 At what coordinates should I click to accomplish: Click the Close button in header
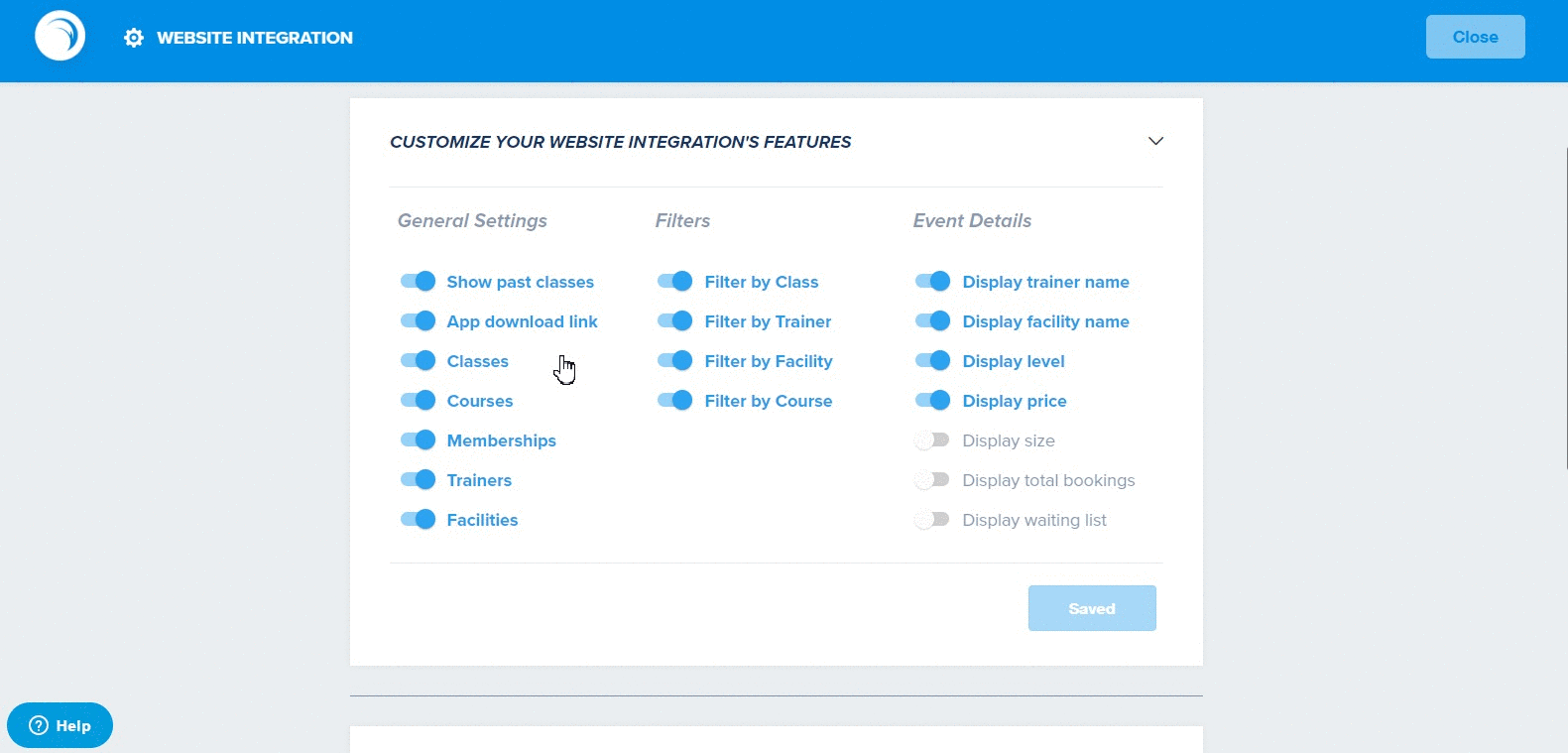tap(1475, 37)
